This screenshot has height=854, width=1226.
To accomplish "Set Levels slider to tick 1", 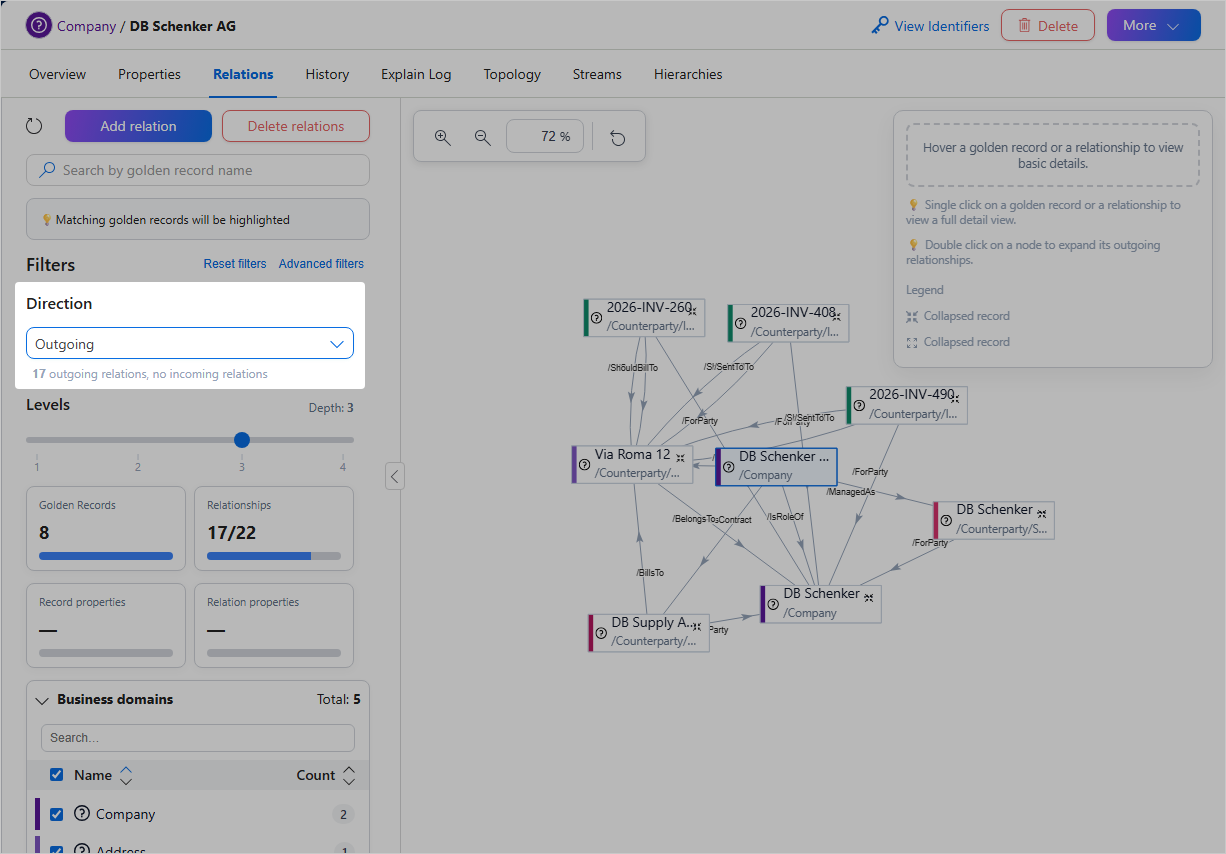I will click(x=37, y=440).
